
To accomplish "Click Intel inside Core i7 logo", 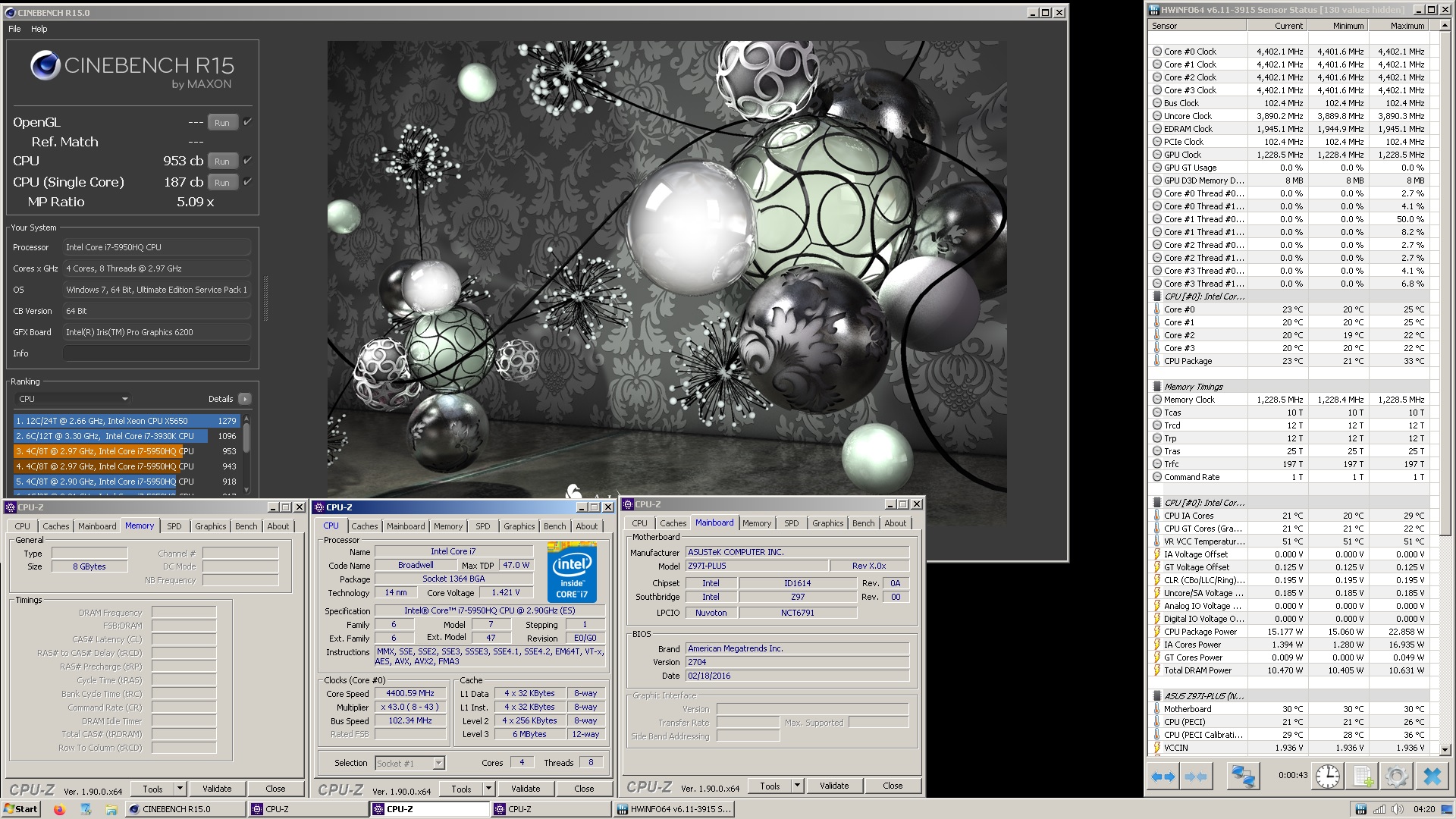I will 572,573.
